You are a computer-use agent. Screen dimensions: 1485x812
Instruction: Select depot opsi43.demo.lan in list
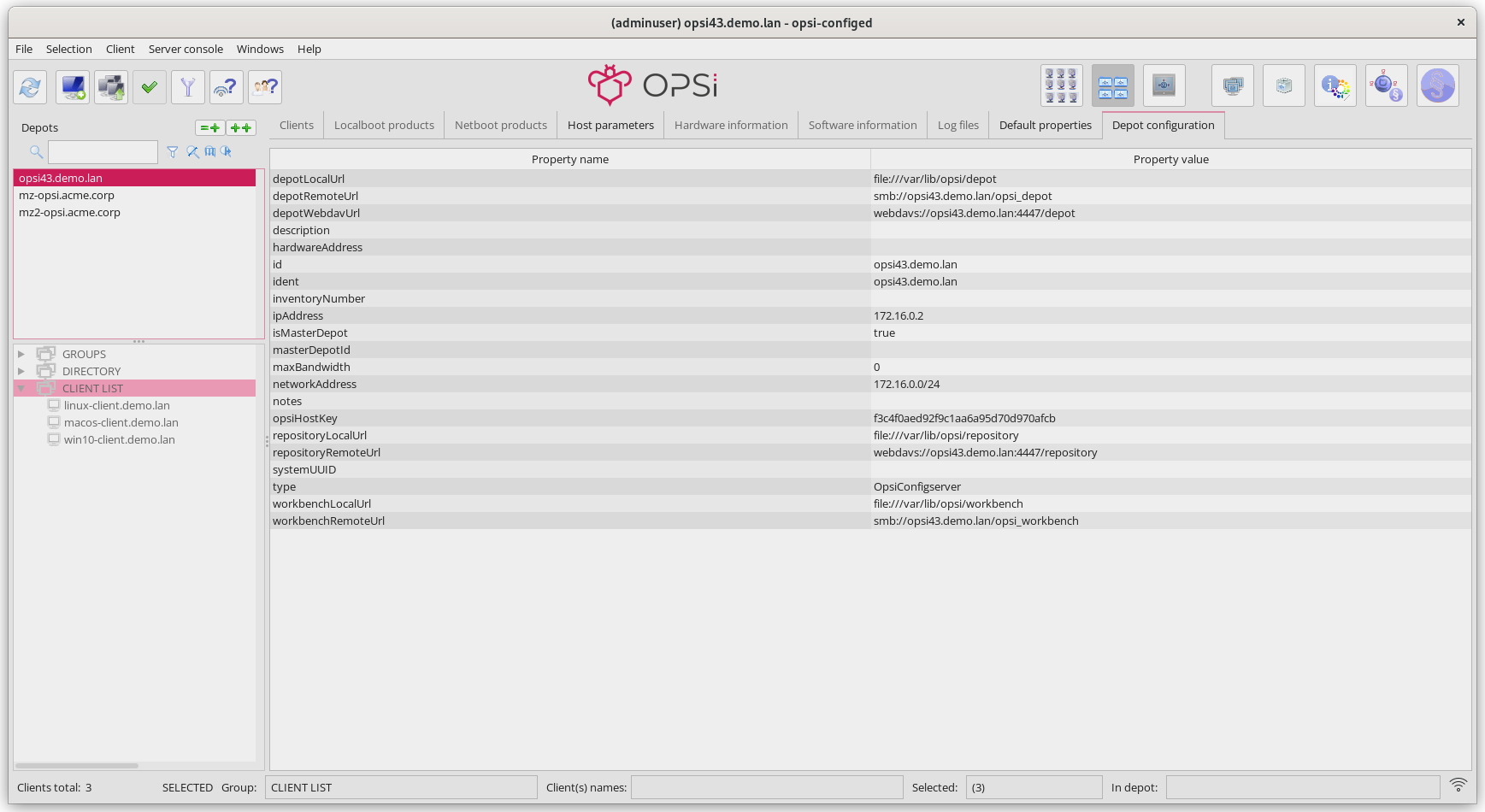pyautogui.click(x=134, y=178)
